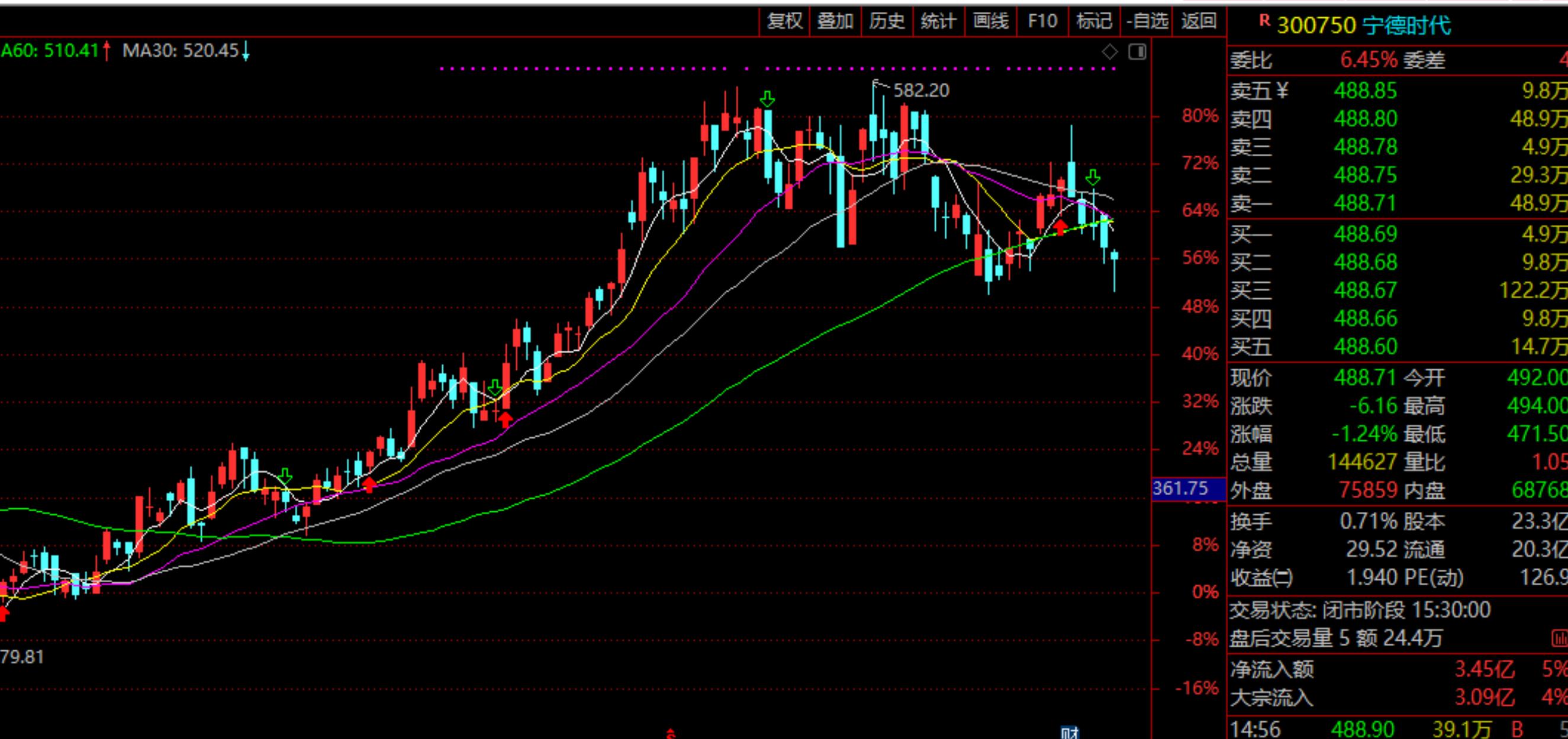This screenshot has width=1568, height=739.
Task: Select 统计 statistics menu item
Action: (x=939, y=22)
